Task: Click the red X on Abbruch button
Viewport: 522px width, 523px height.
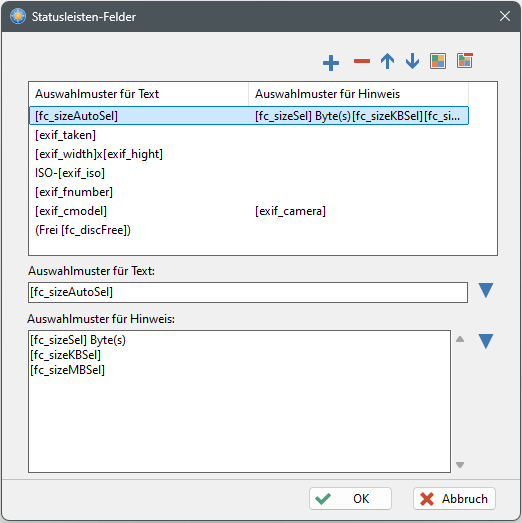Action: pyautogui.click(x=427, y=499)
